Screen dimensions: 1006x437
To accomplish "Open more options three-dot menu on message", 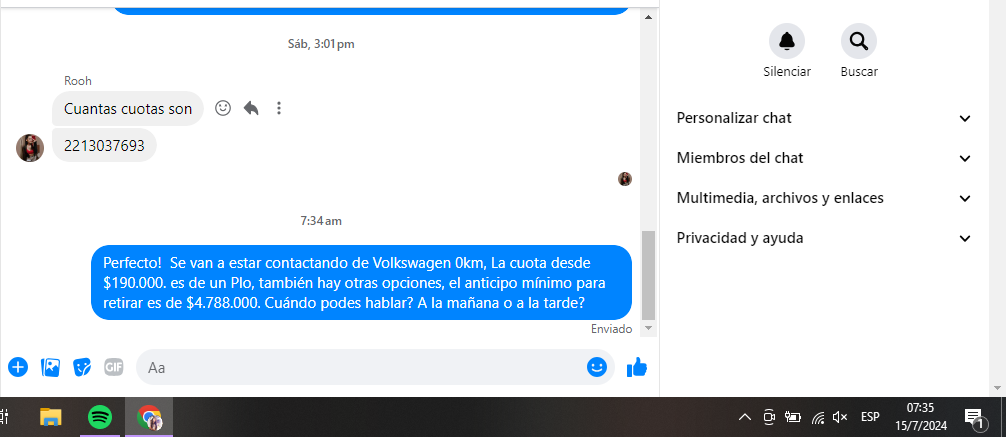I will tap(278, 108).
